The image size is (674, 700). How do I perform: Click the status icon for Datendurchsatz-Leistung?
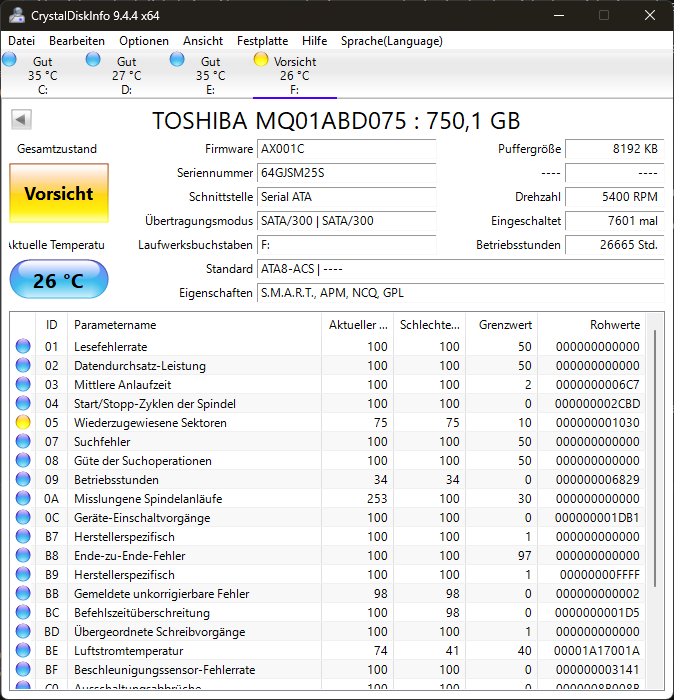click(x=23, y=366)
